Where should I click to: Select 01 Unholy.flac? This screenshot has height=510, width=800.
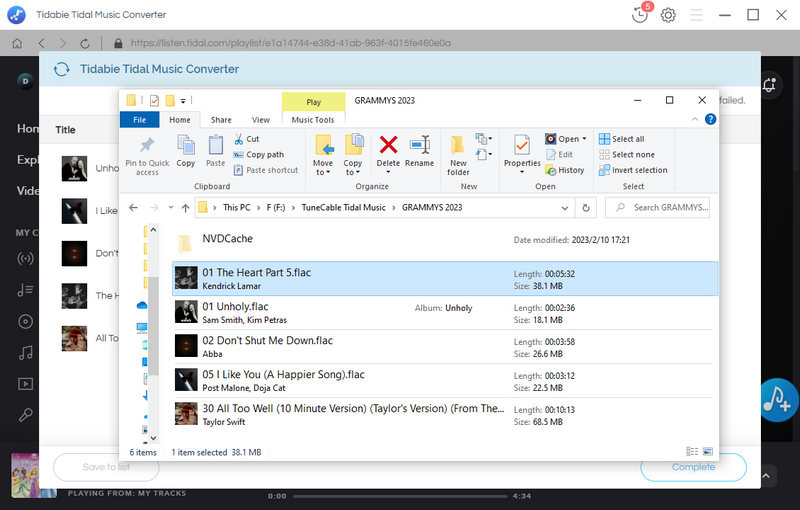[444, 313]
